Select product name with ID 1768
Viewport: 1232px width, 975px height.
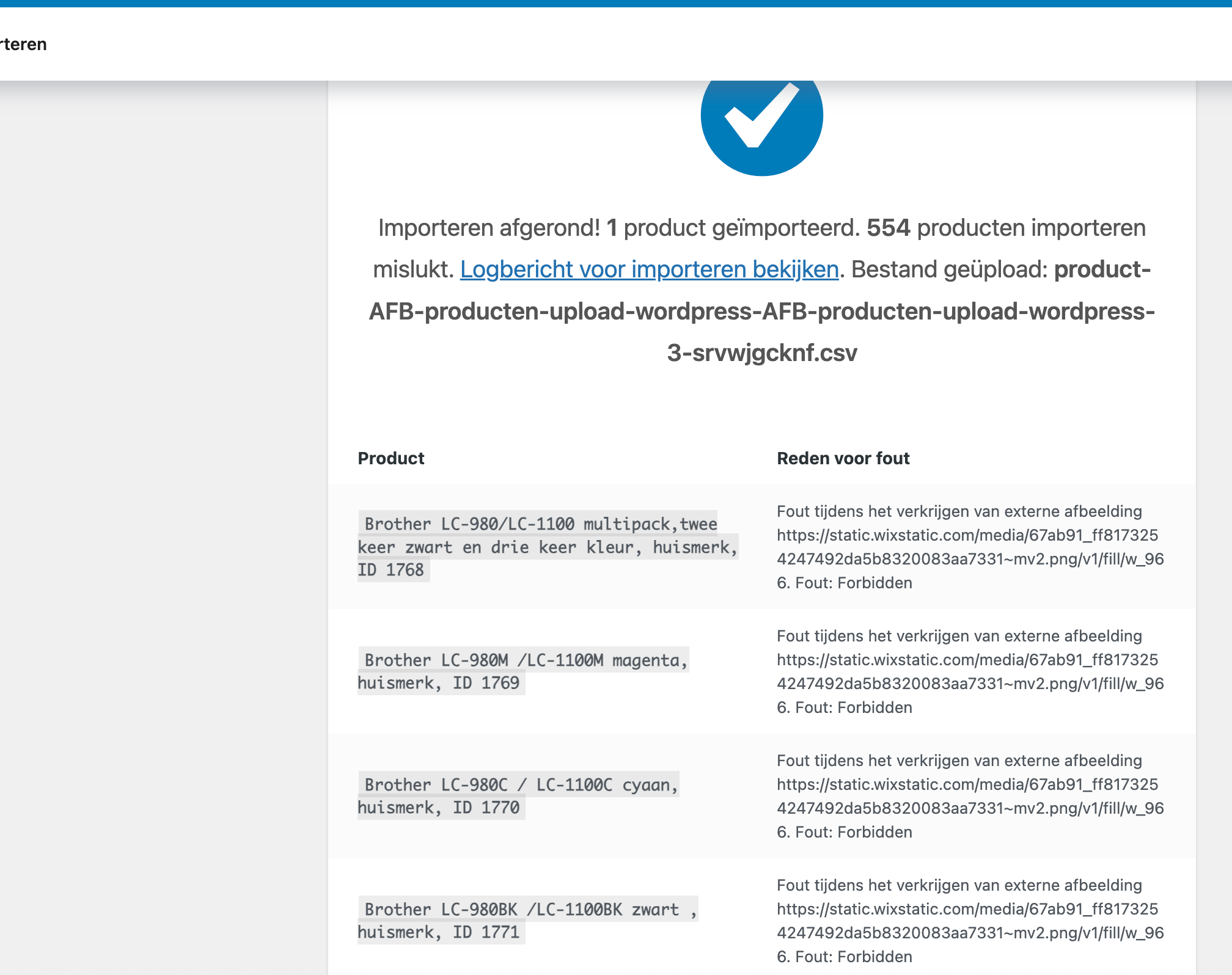pos(546,547)
